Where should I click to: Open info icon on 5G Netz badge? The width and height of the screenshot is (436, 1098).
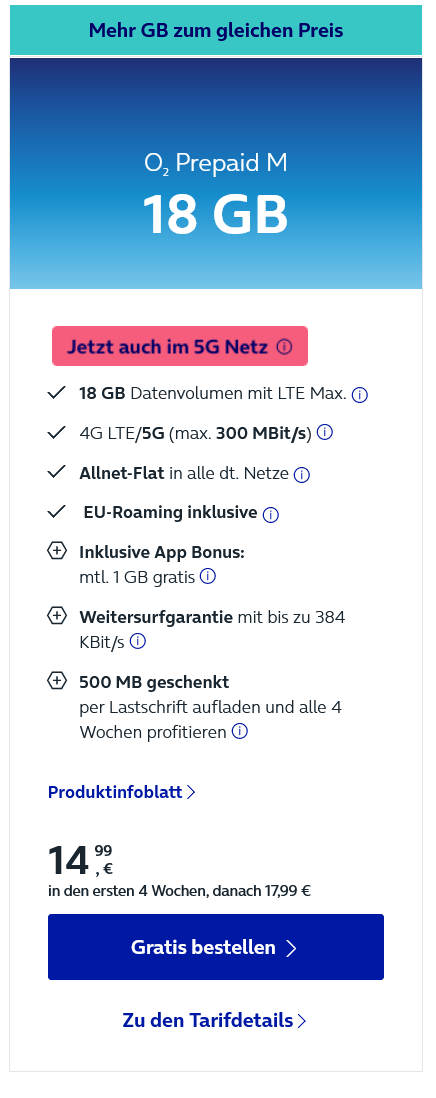pos(284,347)
